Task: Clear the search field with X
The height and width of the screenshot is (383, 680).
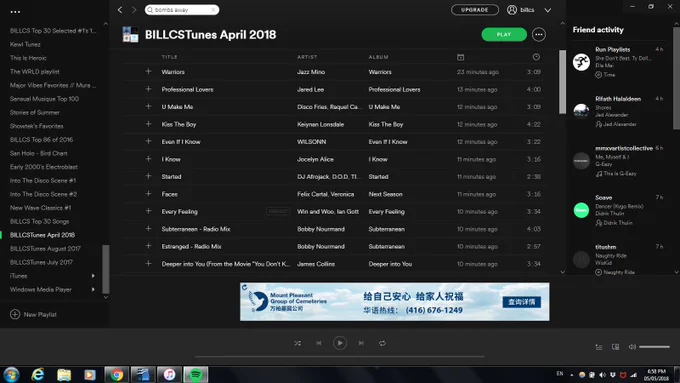Action: pyautogui.click(x=213, y=10)
